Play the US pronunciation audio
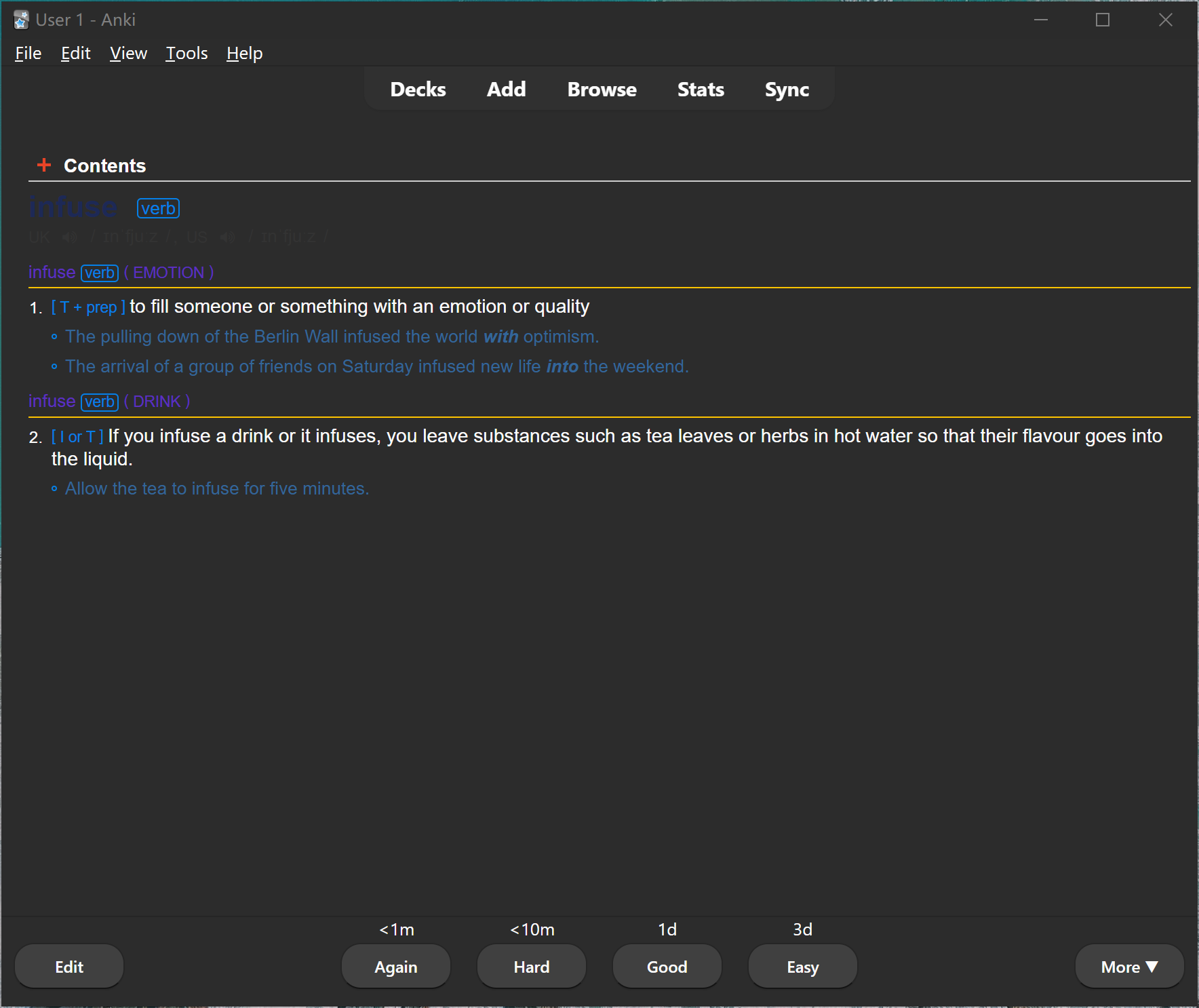1199x1008 pixels. (x=227, y=237)
